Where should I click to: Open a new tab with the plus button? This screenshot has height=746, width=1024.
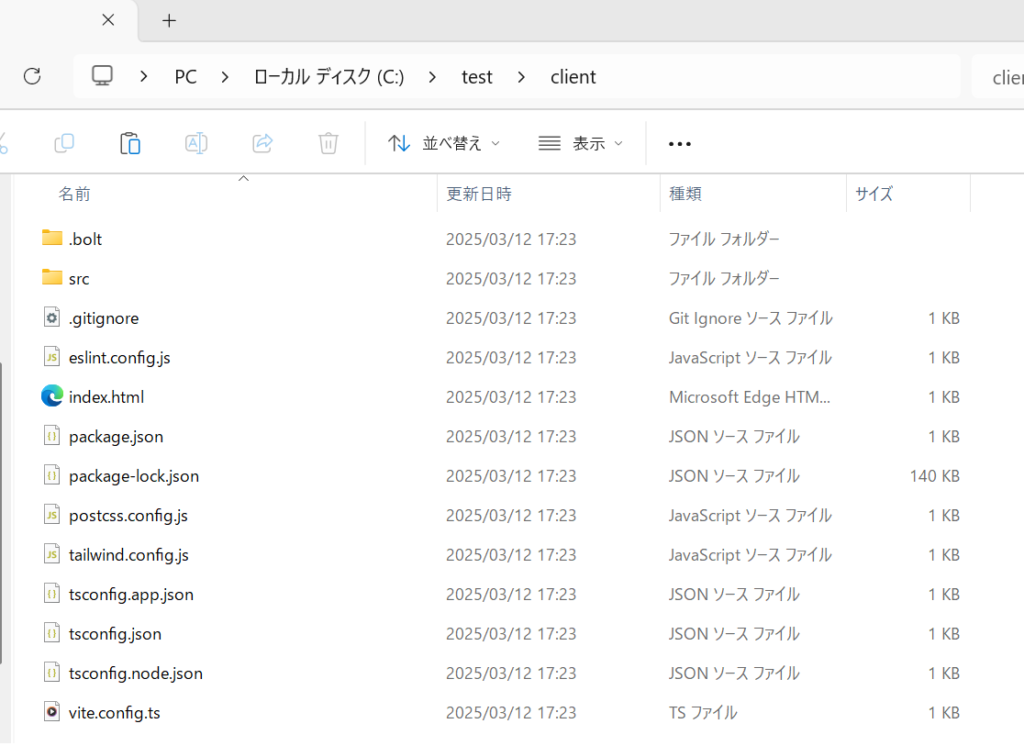click(x=168, y=20)
